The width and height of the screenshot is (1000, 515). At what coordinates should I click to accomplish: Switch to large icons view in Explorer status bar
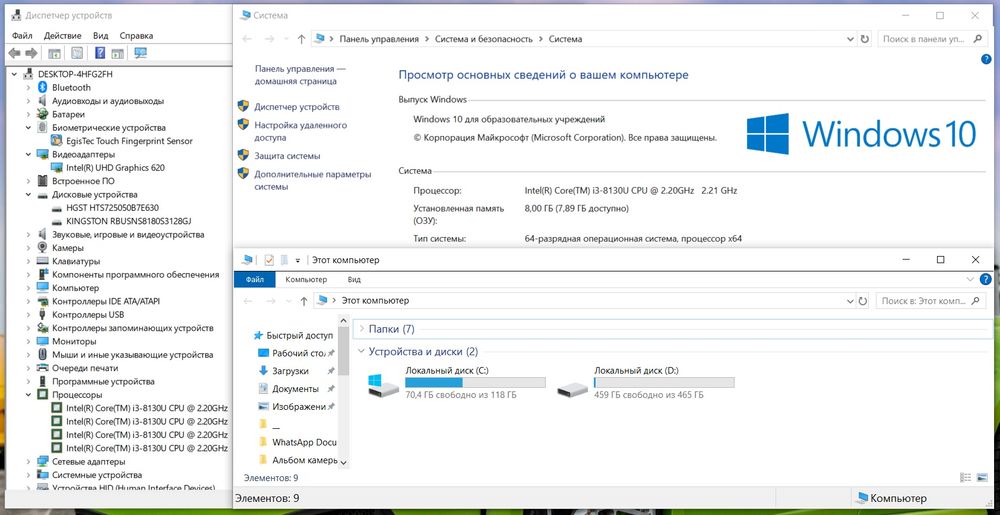[982, 477]
